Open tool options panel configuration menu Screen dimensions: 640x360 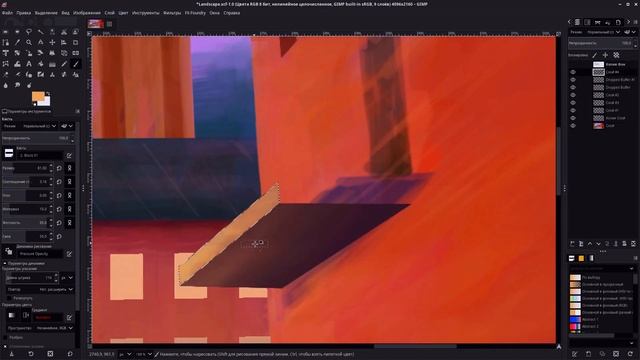78,111
